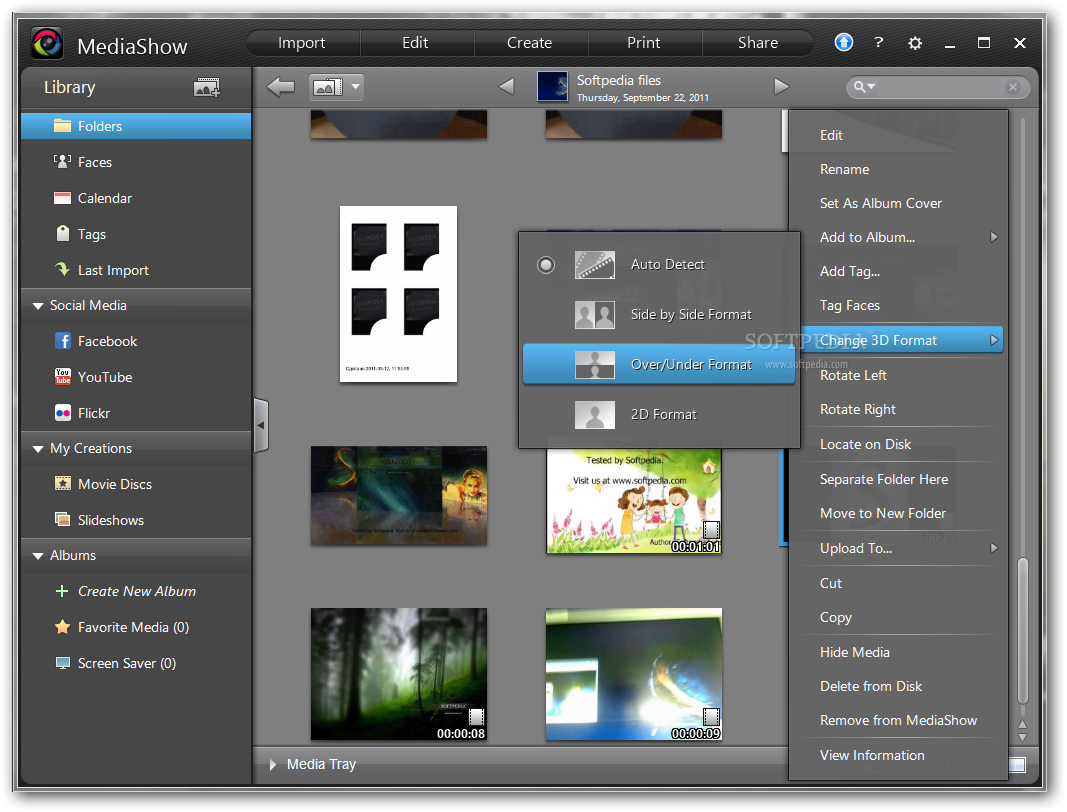Choose Side by Side Format

659,314
